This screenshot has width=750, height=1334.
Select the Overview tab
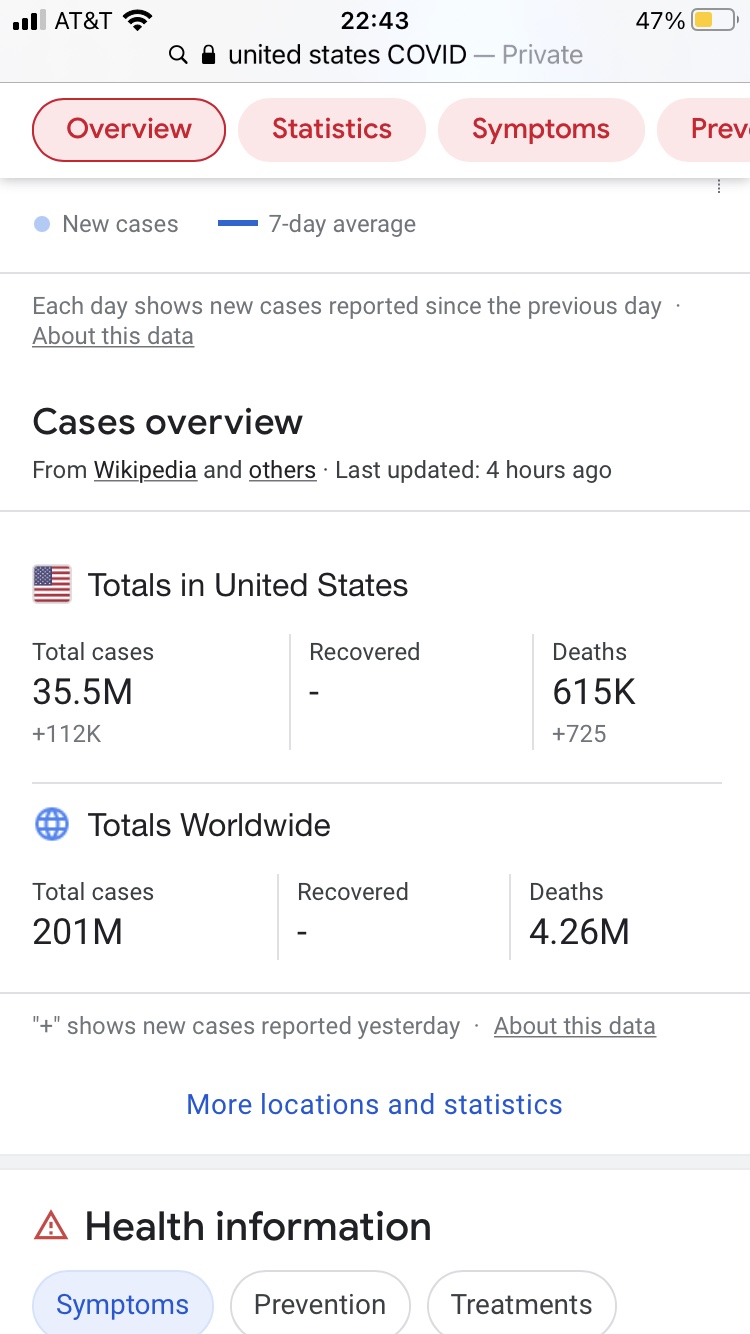click(129, 129)
